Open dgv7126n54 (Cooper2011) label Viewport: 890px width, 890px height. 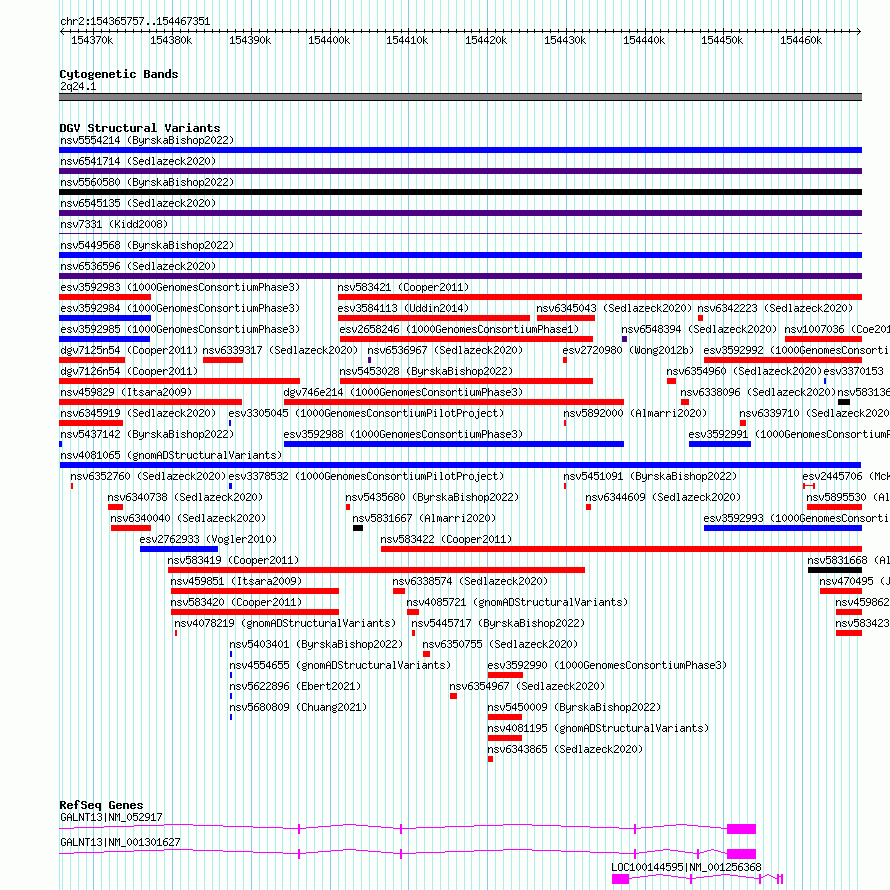(129, 371)
